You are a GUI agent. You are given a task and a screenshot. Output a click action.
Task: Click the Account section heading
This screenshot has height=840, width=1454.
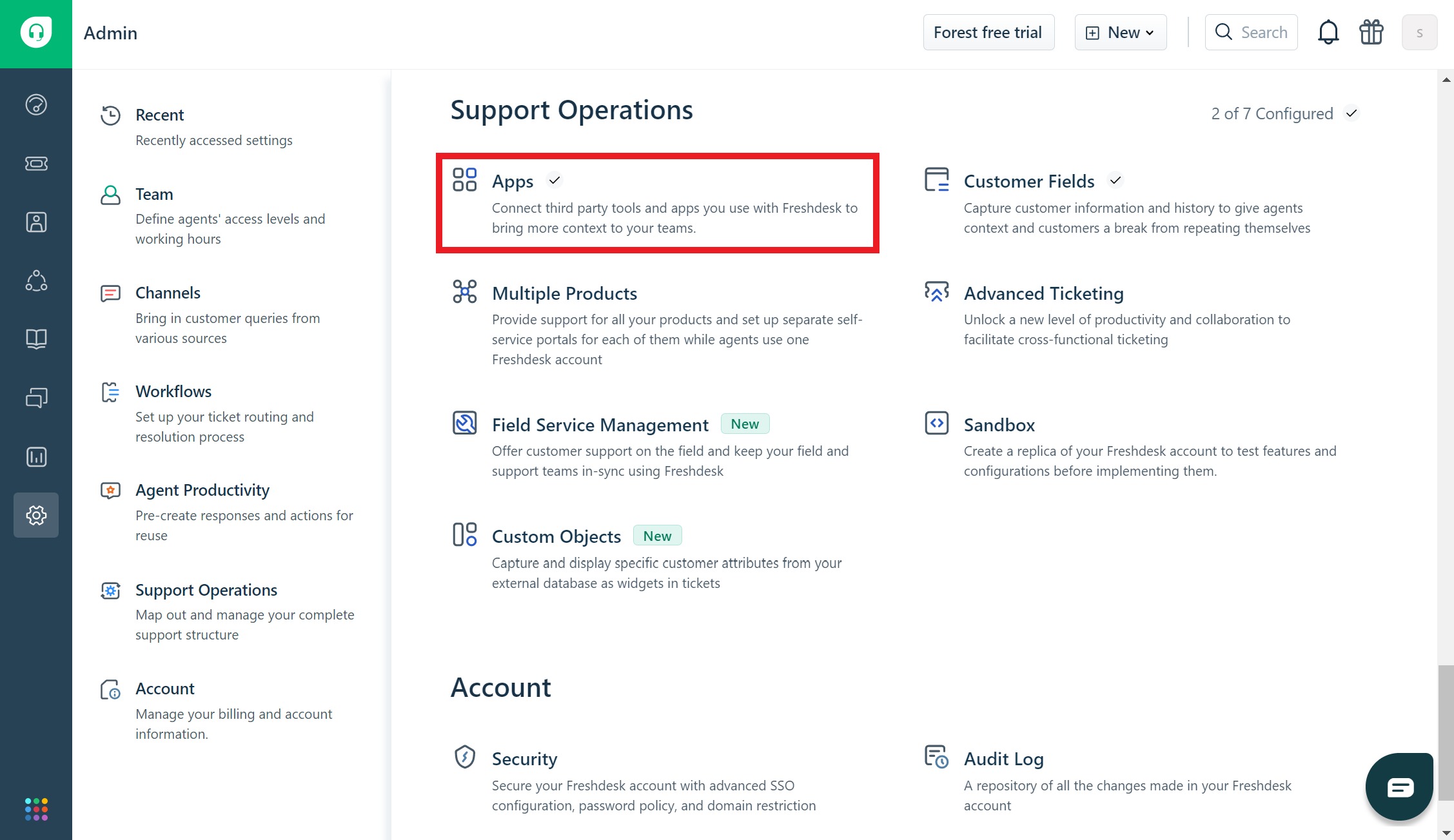click(500, 687)
